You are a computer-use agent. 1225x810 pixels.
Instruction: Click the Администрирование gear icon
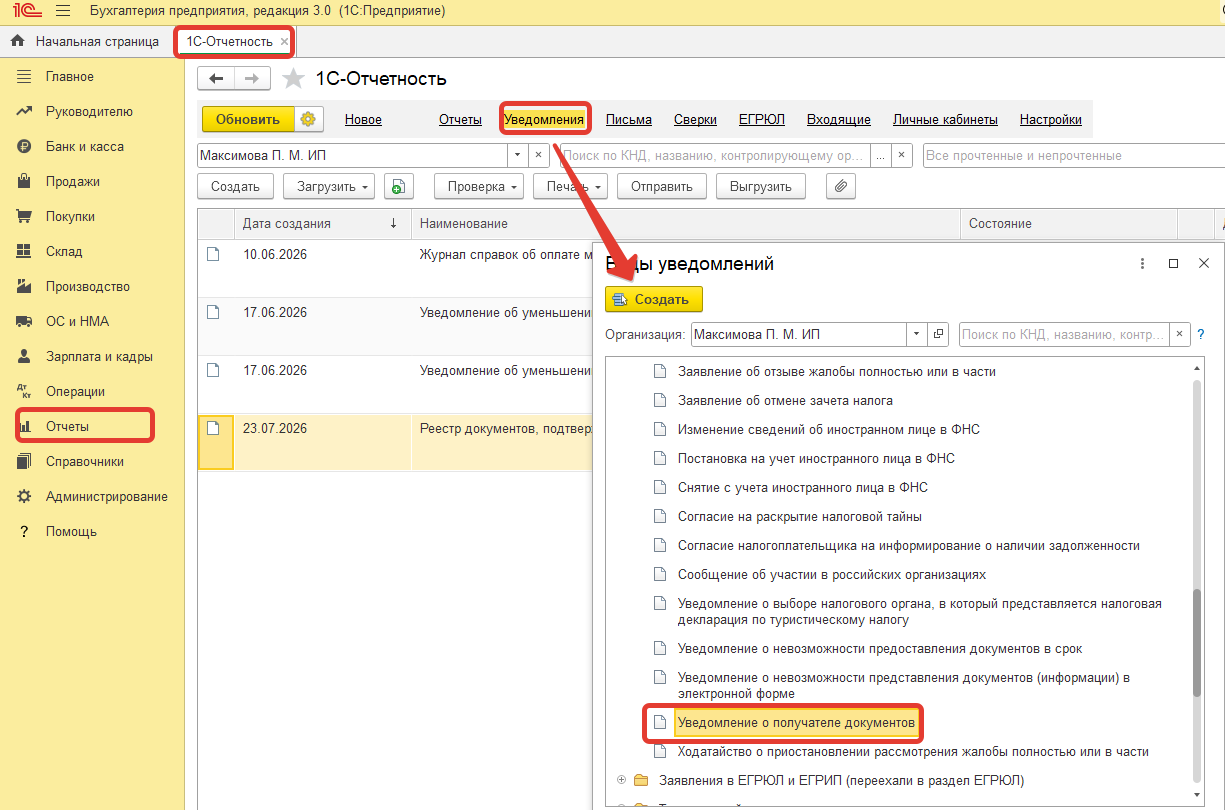(25, 497)
